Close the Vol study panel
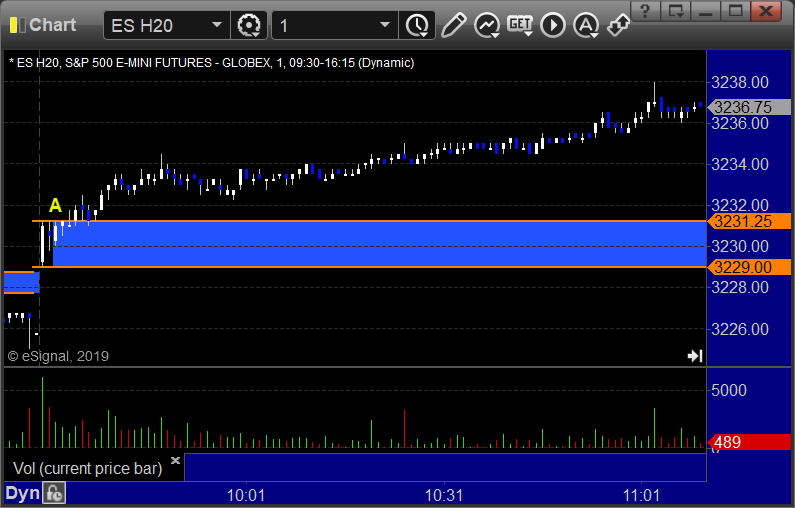795x508 pixels. (x=175, y=460)
